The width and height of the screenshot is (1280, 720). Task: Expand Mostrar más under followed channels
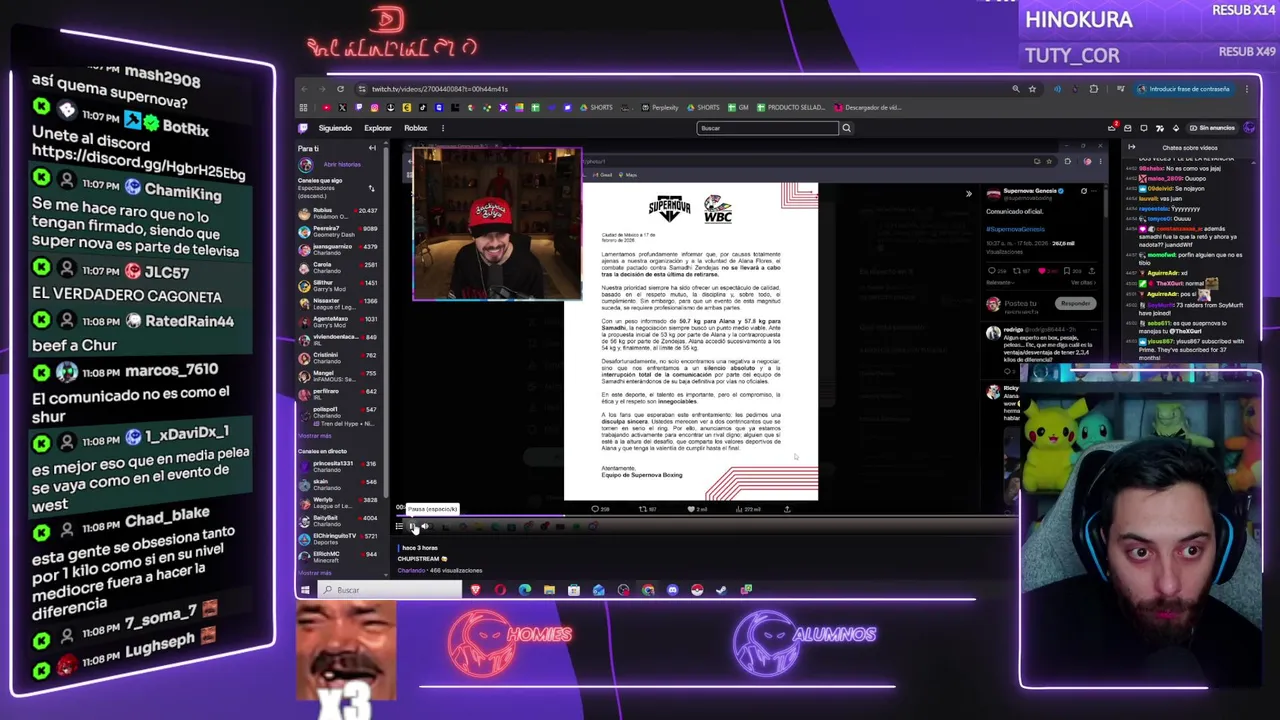(x=314, y=436)
